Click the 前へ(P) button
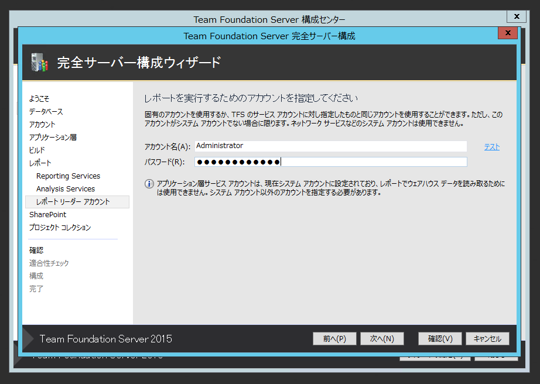 coord(334,339)
